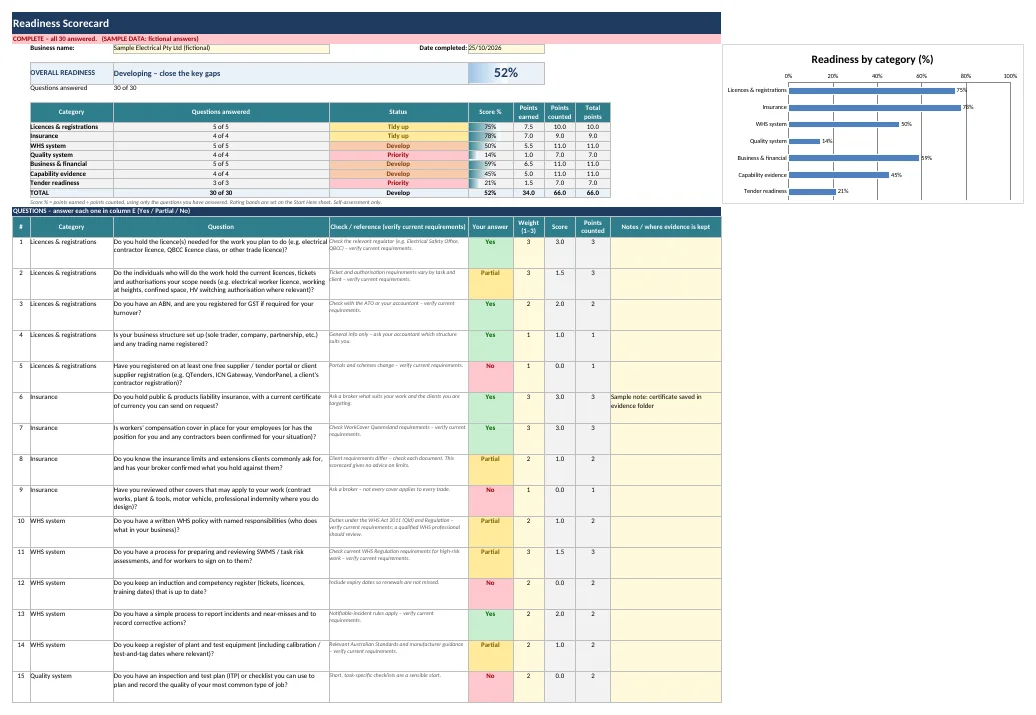Click the 'QUESTIONS – answer each one' section heading
1036x715 pixels.
pos(366,211)
